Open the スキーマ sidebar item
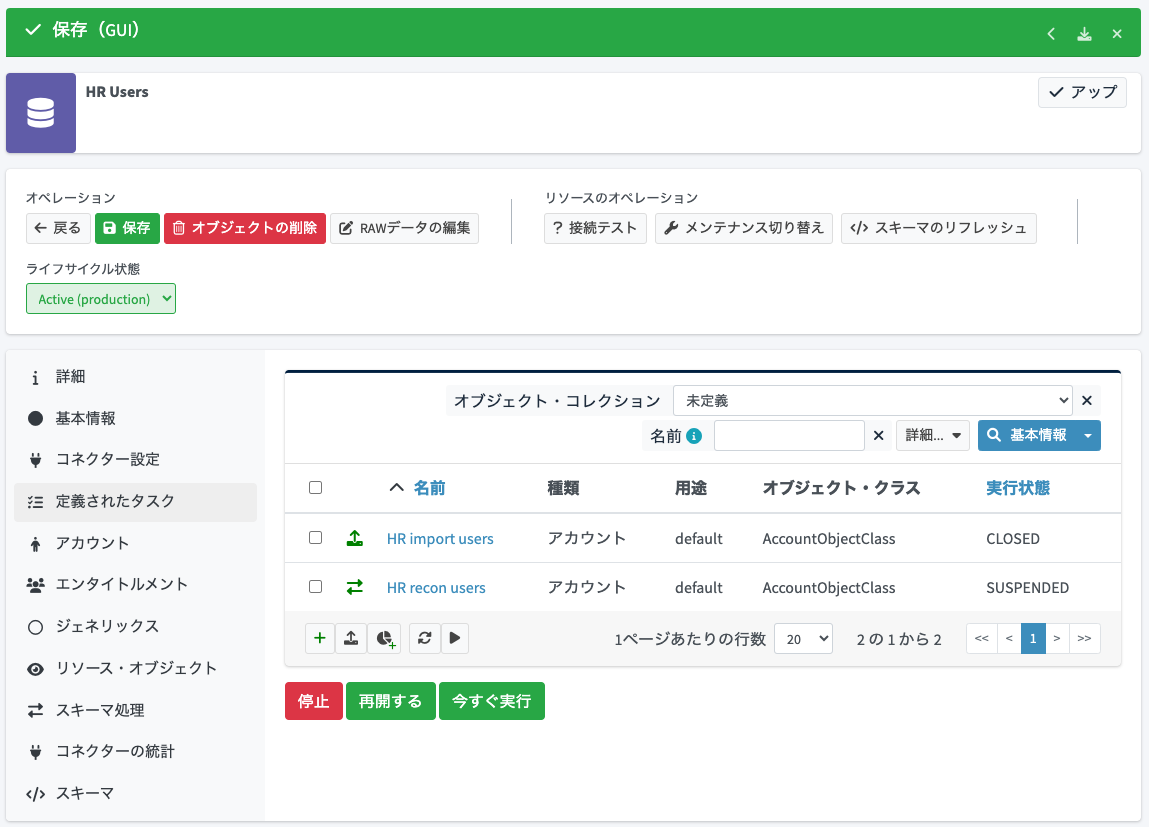The height and width of the screenshot is (827, 1149). [136, 793]
